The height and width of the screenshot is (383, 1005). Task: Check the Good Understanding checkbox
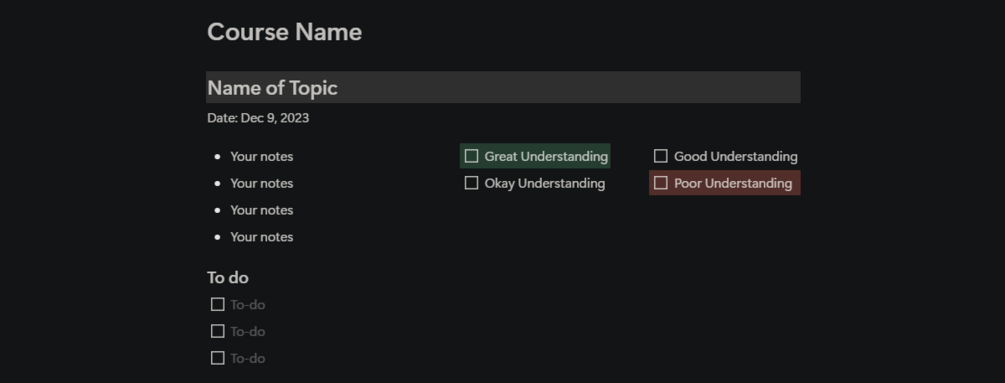(x=661, y=156)
